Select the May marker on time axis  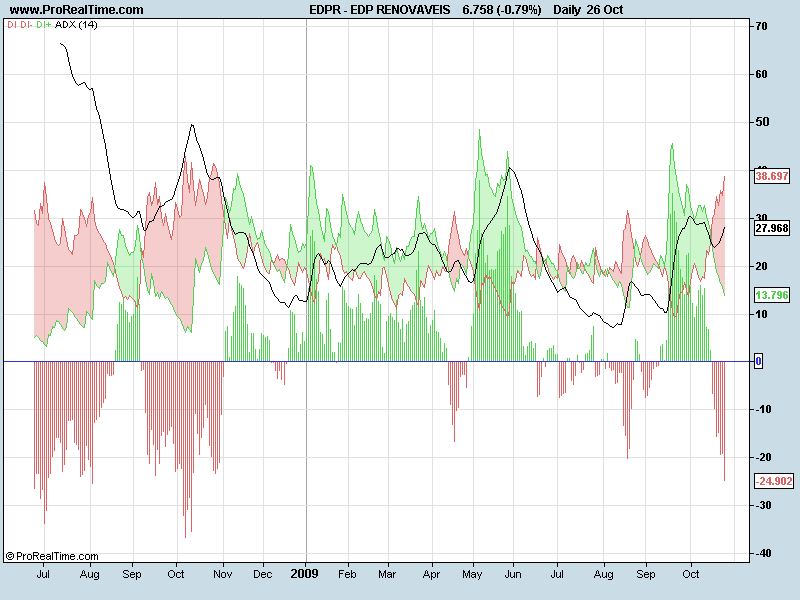coord(473,575)
